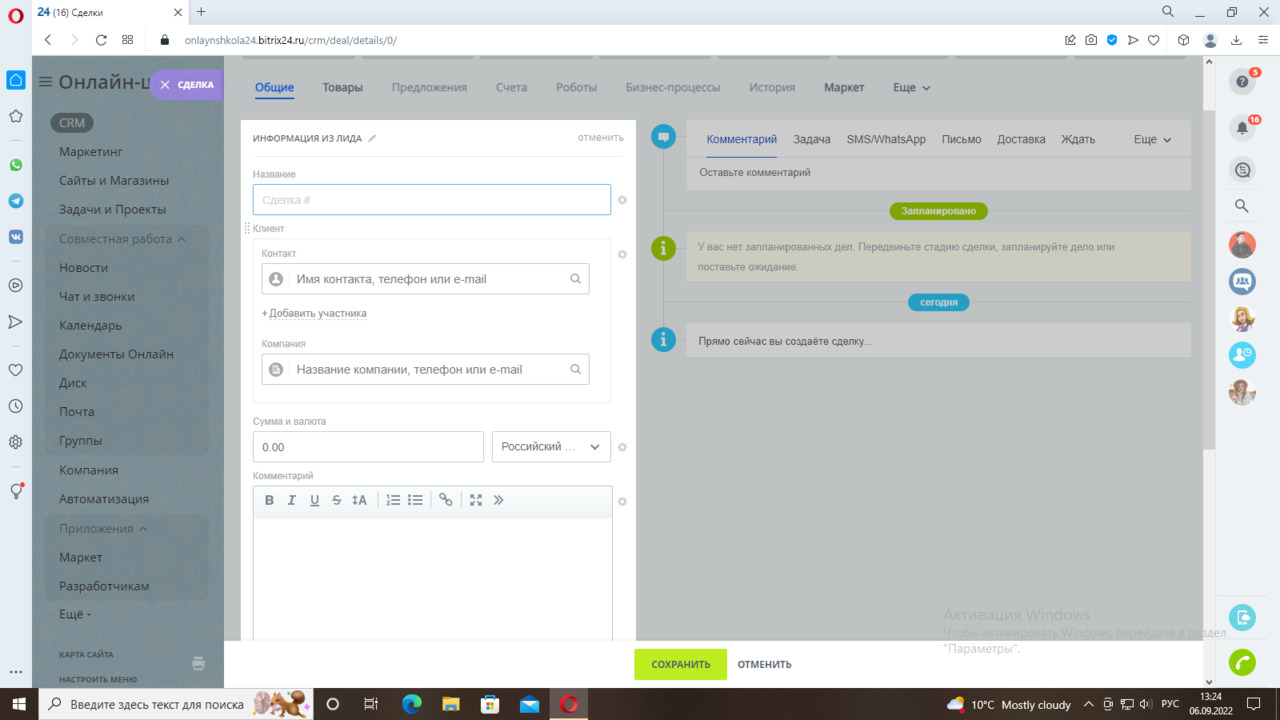This screenshot has height=720, width=1280.
Task: Click the green phone call button
Action: (1242, 662)
